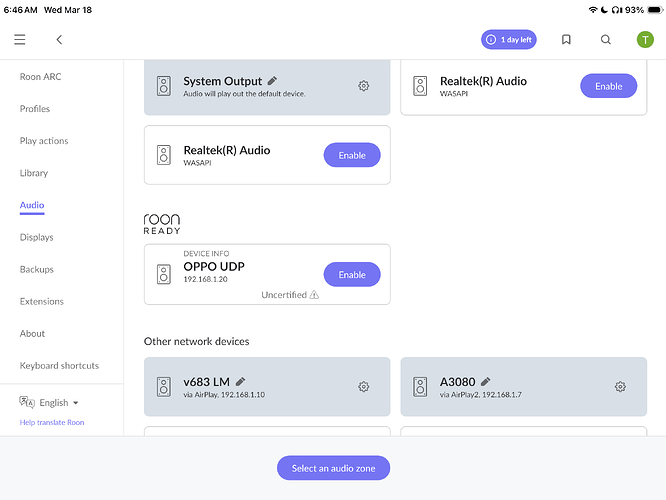Open Profiles settings tab
This screenshot has height=500, width=666.
click(35, 109)
